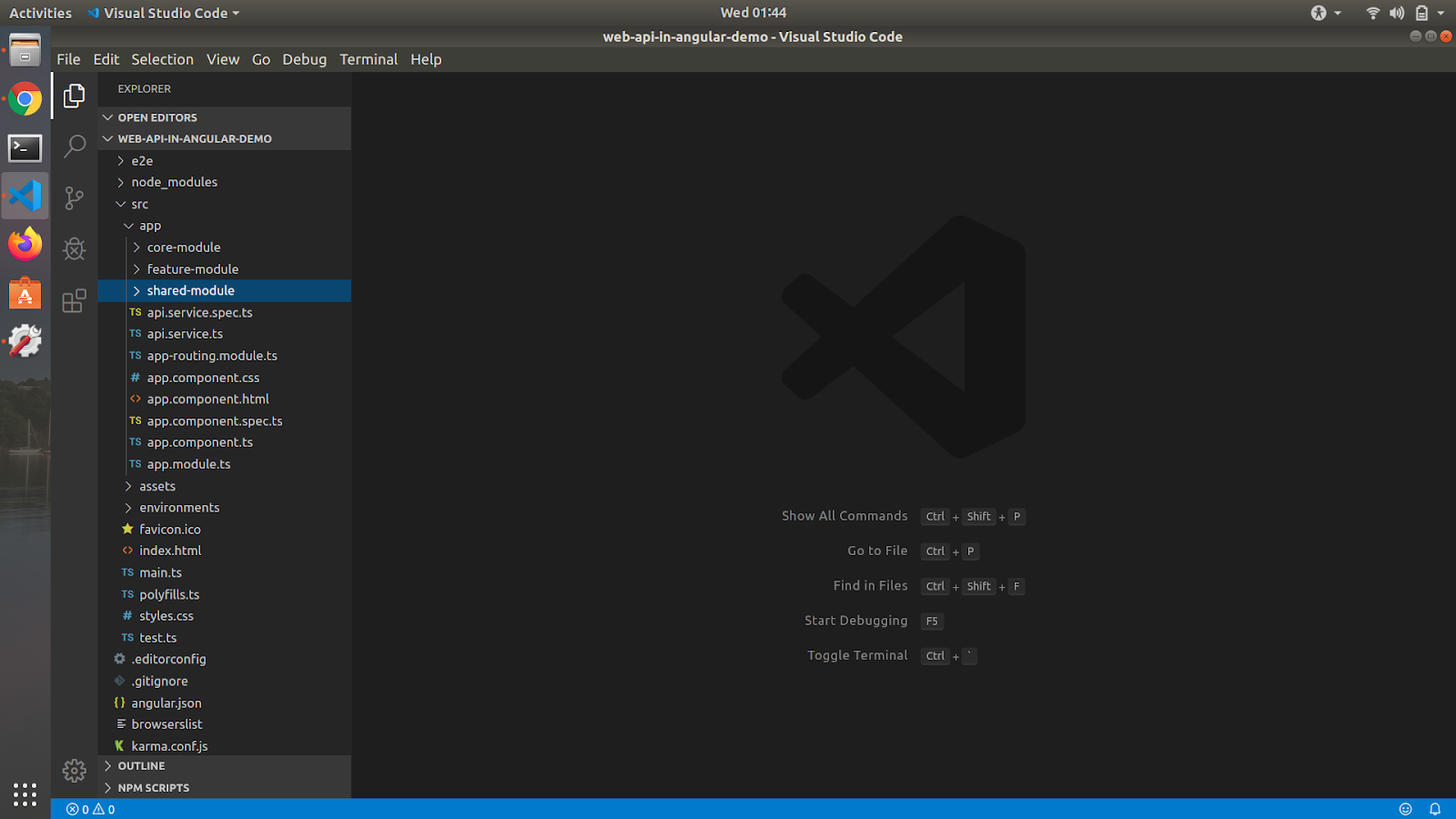
Task: Open the Debug menu
Action: click(x=304, y=59)
